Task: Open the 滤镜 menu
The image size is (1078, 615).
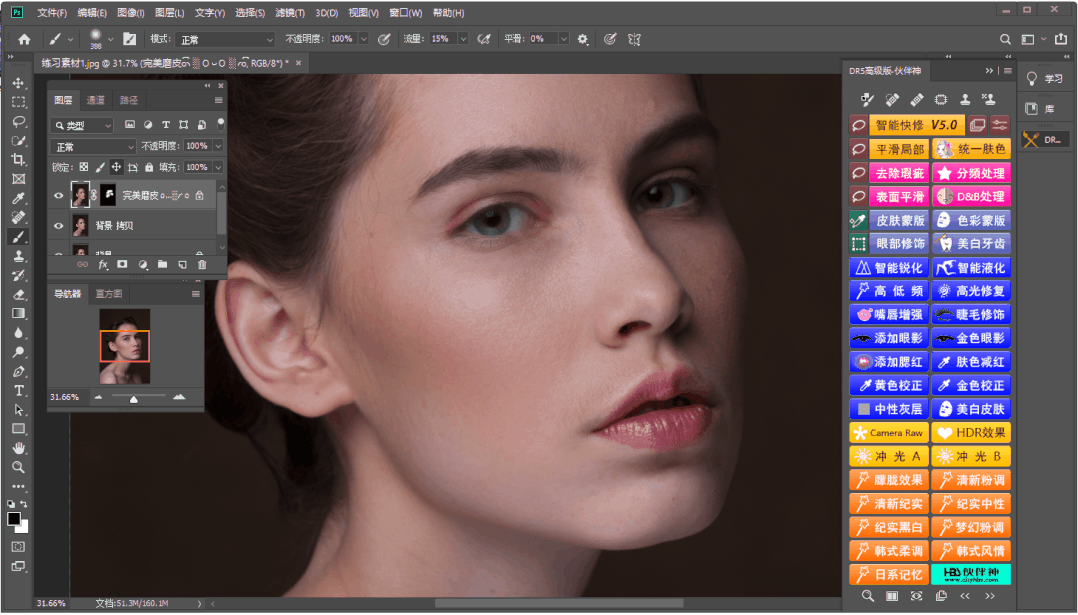Action: pos(290,13)
